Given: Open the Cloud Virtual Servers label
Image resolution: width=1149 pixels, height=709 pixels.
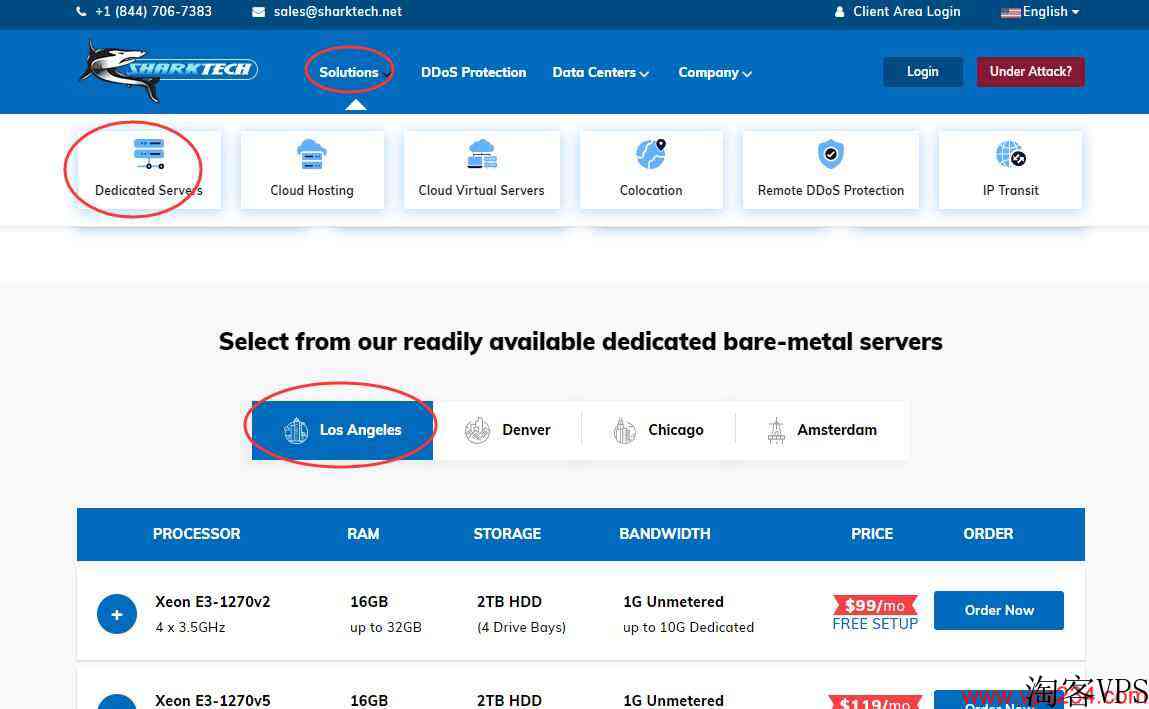Looking at the screenshot, I should pyautogui.click(x=481, y=190).
